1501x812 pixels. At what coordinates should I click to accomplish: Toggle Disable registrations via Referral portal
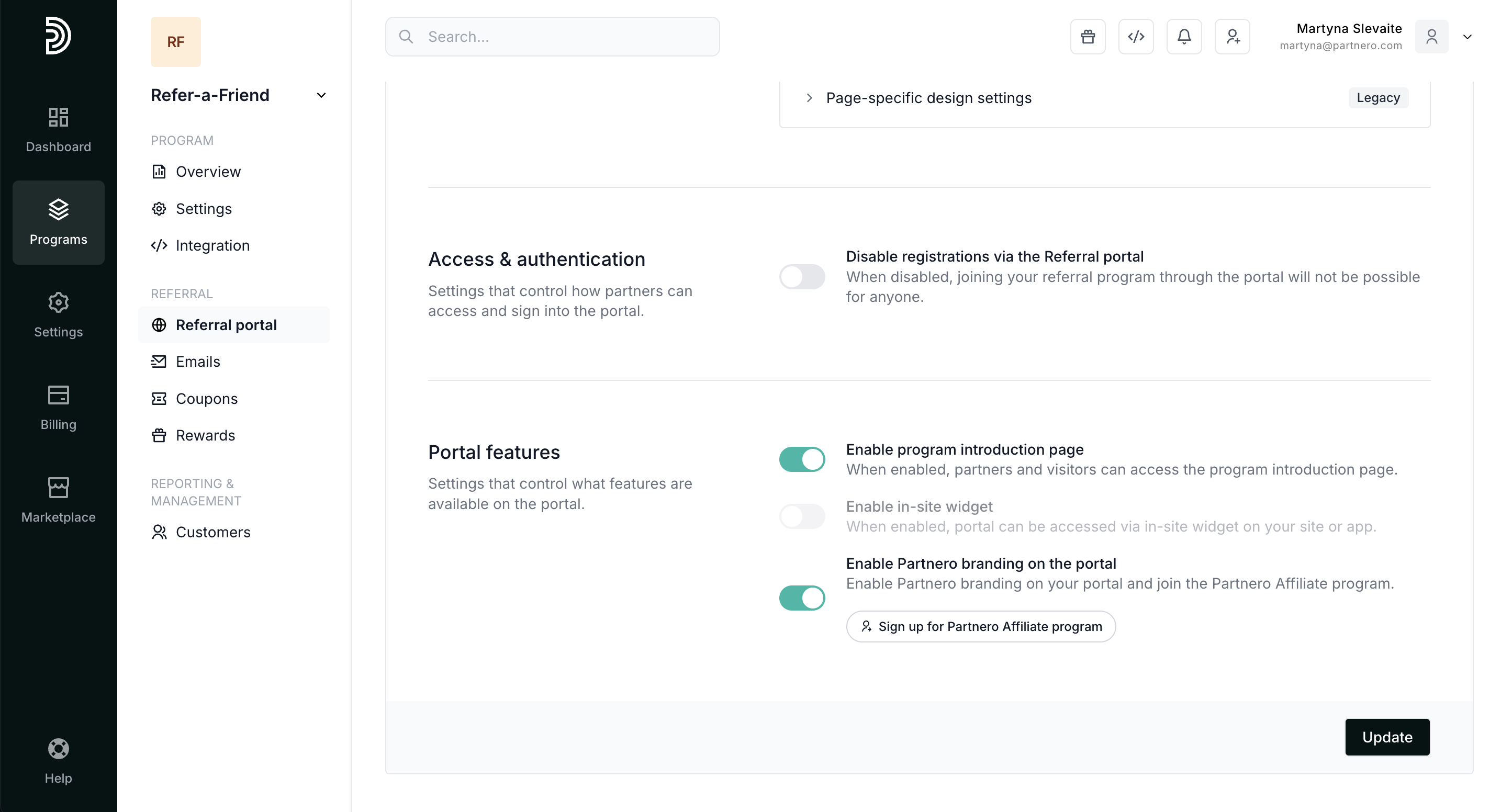[802, 277]
